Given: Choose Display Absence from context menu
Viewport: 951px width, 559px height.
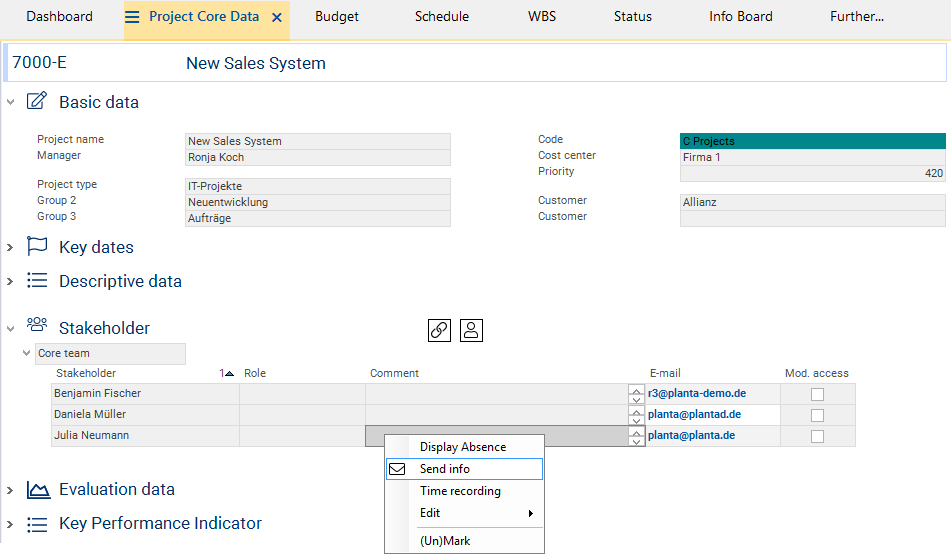Looking at the screenshot, I should click(x=465, y=447).
